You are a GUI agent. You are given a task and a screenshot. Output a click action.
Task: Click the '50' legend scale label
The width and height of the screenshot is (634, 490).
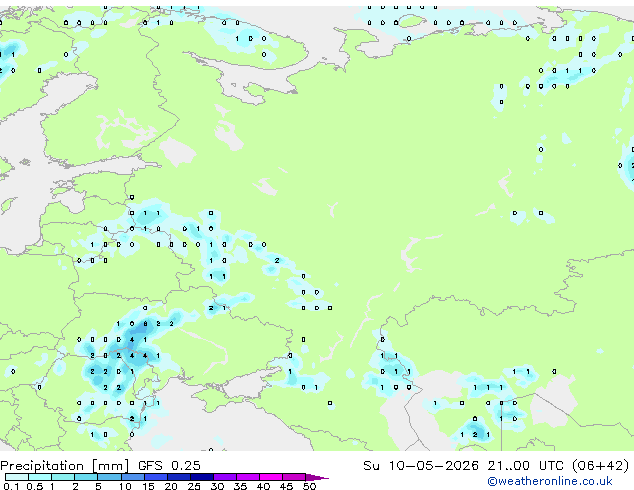[309, 486]
